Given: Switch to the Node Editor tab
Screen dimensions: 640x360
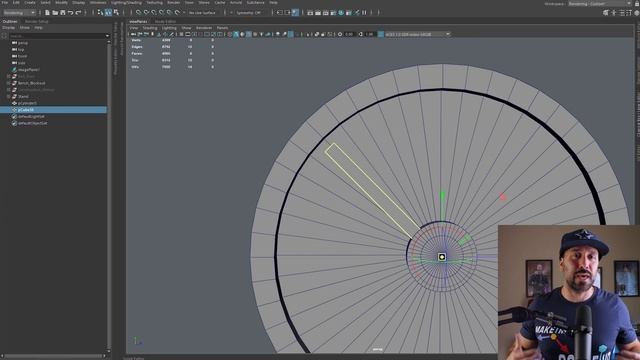Looking at the screenshot, I should pyautogui.click(x=165, y=21).
